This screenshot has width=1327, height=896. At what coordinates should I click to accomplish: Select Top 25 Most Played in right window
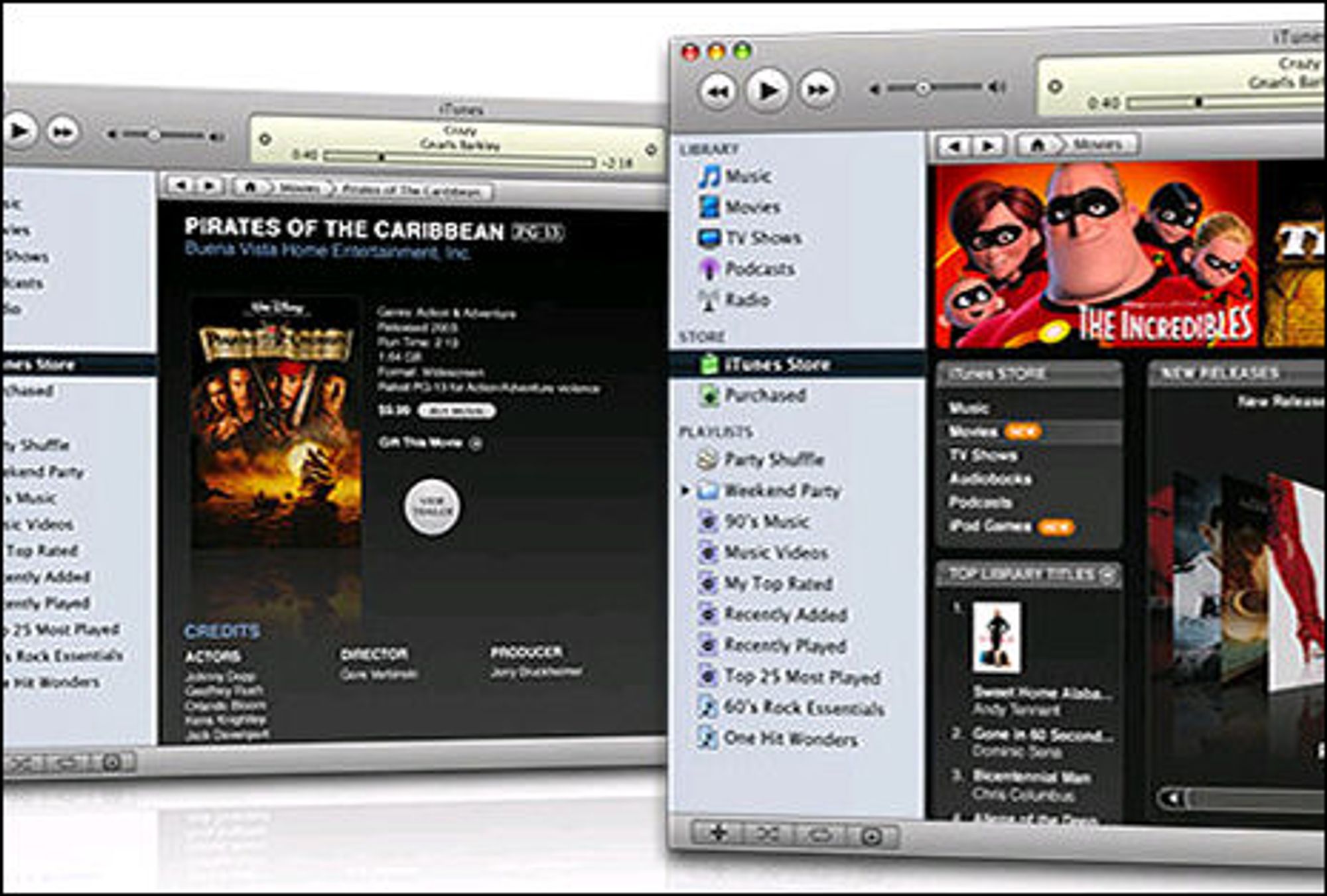pyautogui.click(x=790, y=676)
